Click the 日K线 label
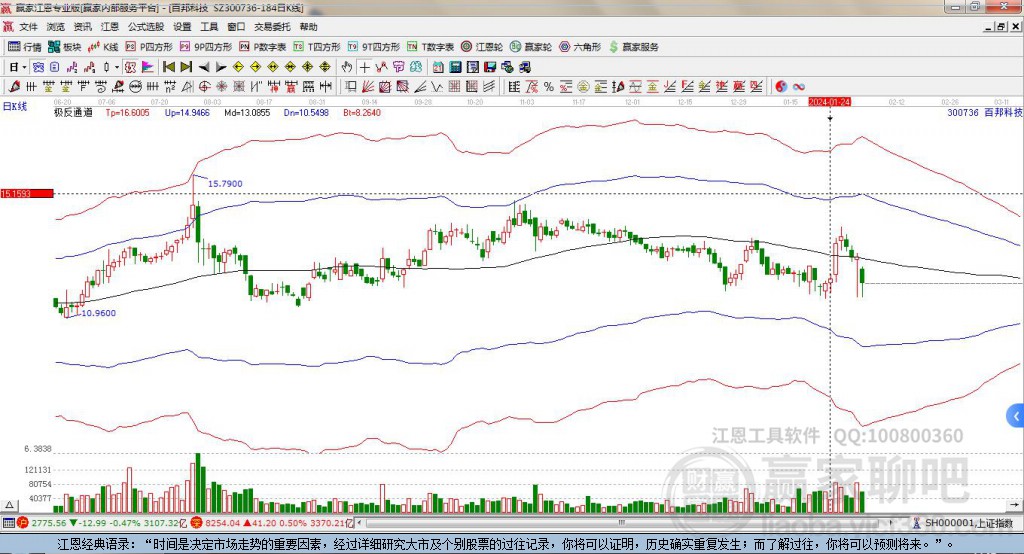 point(15,106)
